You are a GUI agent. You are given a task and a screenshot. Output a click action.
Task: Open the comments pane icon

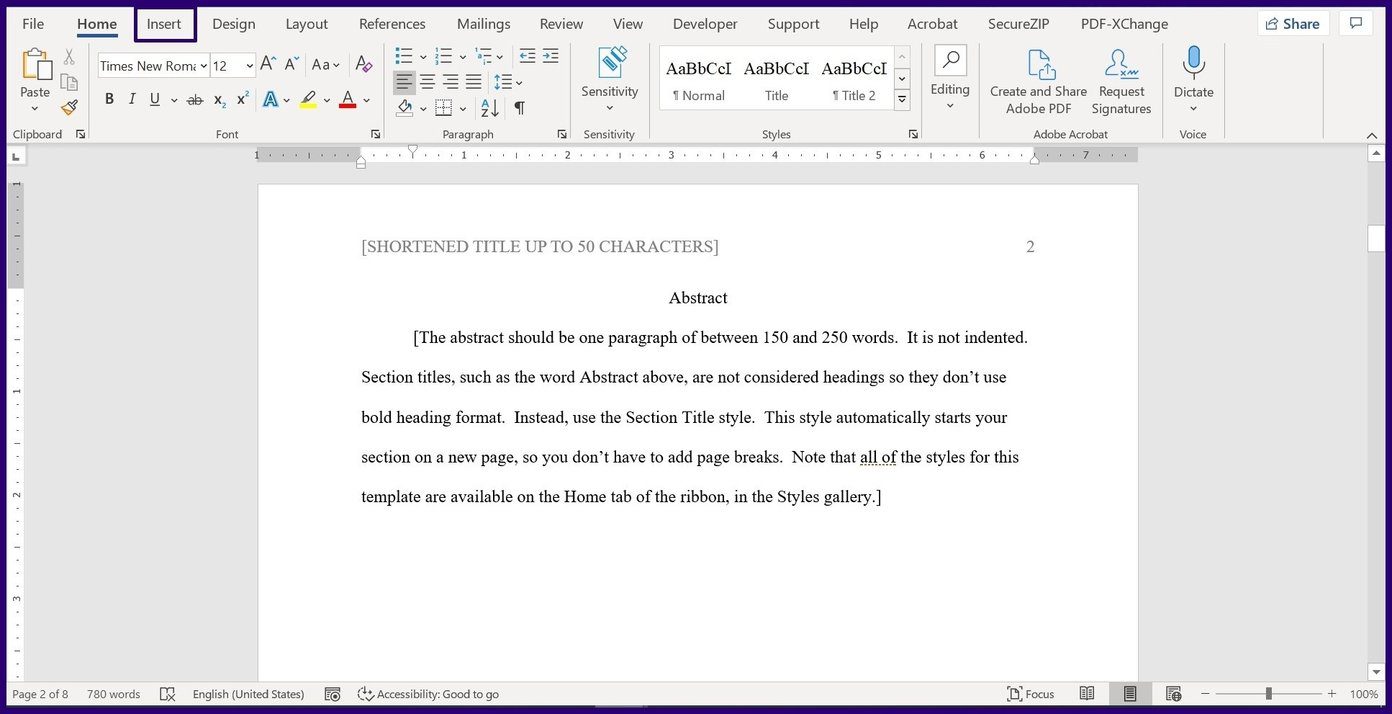[1356, 23]
